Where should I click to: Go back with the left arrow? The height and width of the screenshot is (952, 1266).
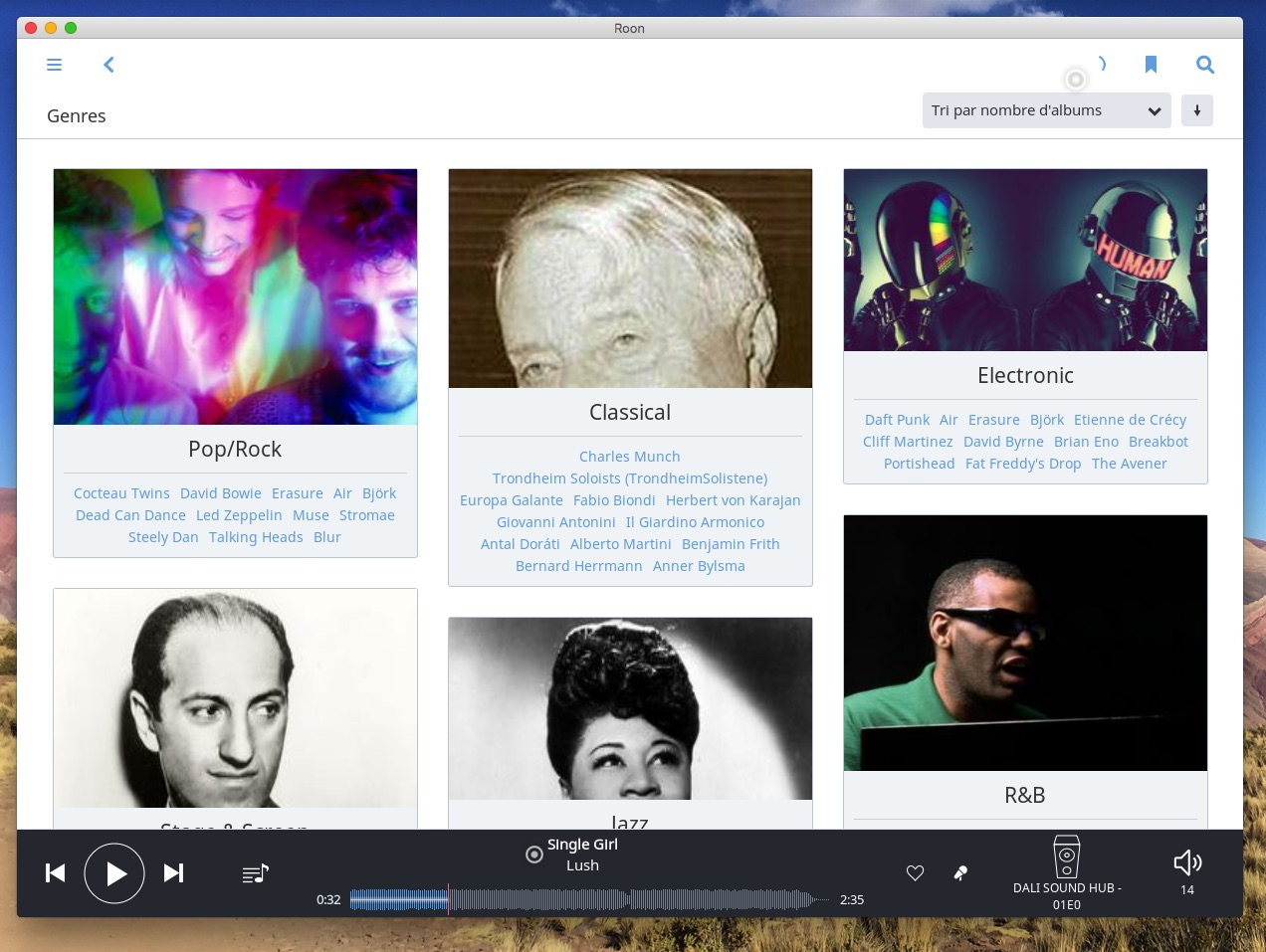(108, 65)
